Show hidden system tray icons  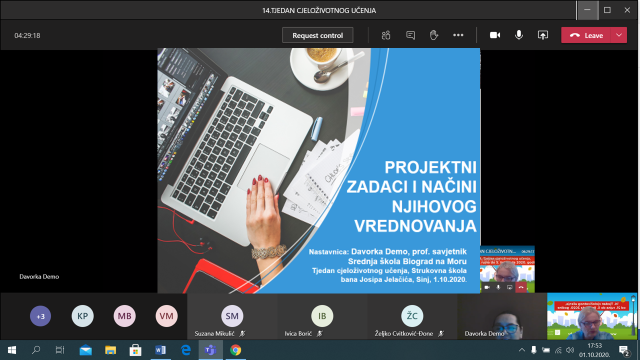point(521,350)
